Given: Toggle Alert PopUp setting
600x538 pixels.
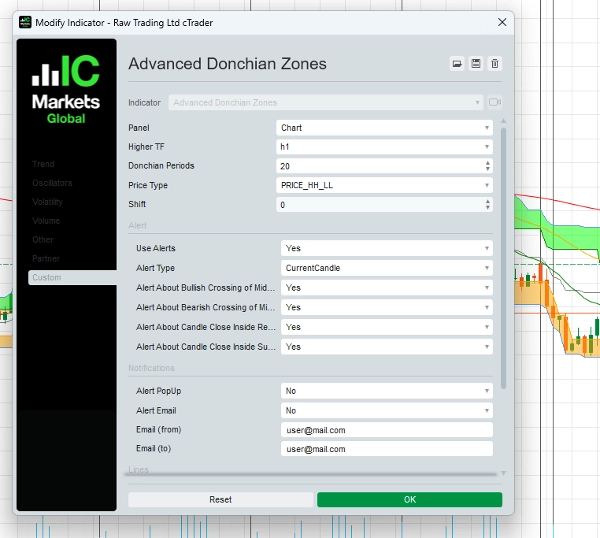Looking at the screenshot, I should pos(387,391).
